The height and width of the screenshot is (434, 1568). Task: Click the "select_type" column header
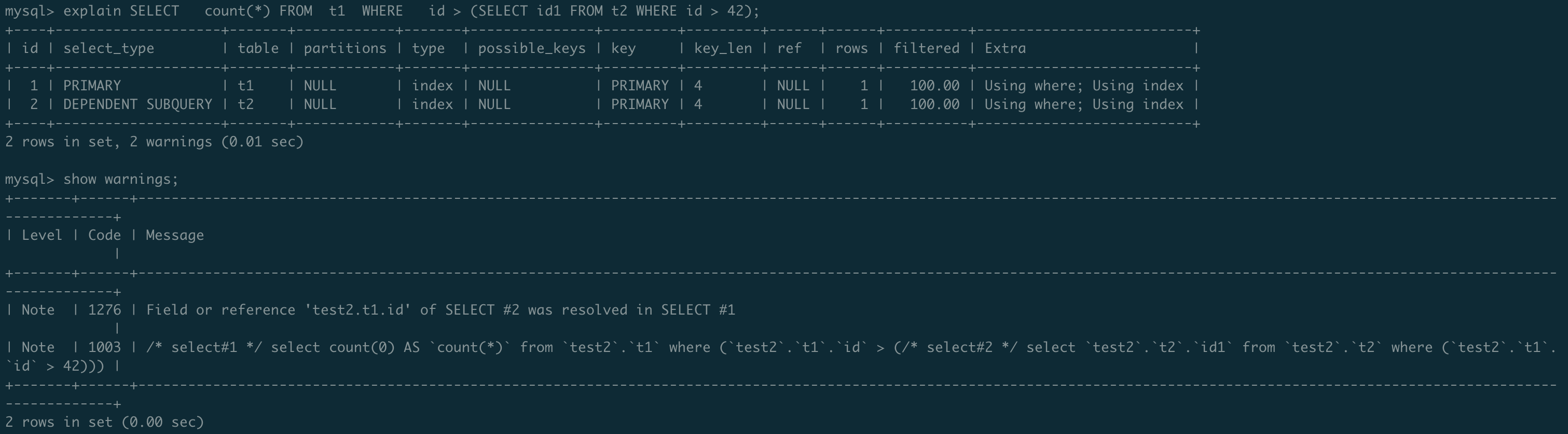pyautogui.click(x=108, y=49)
